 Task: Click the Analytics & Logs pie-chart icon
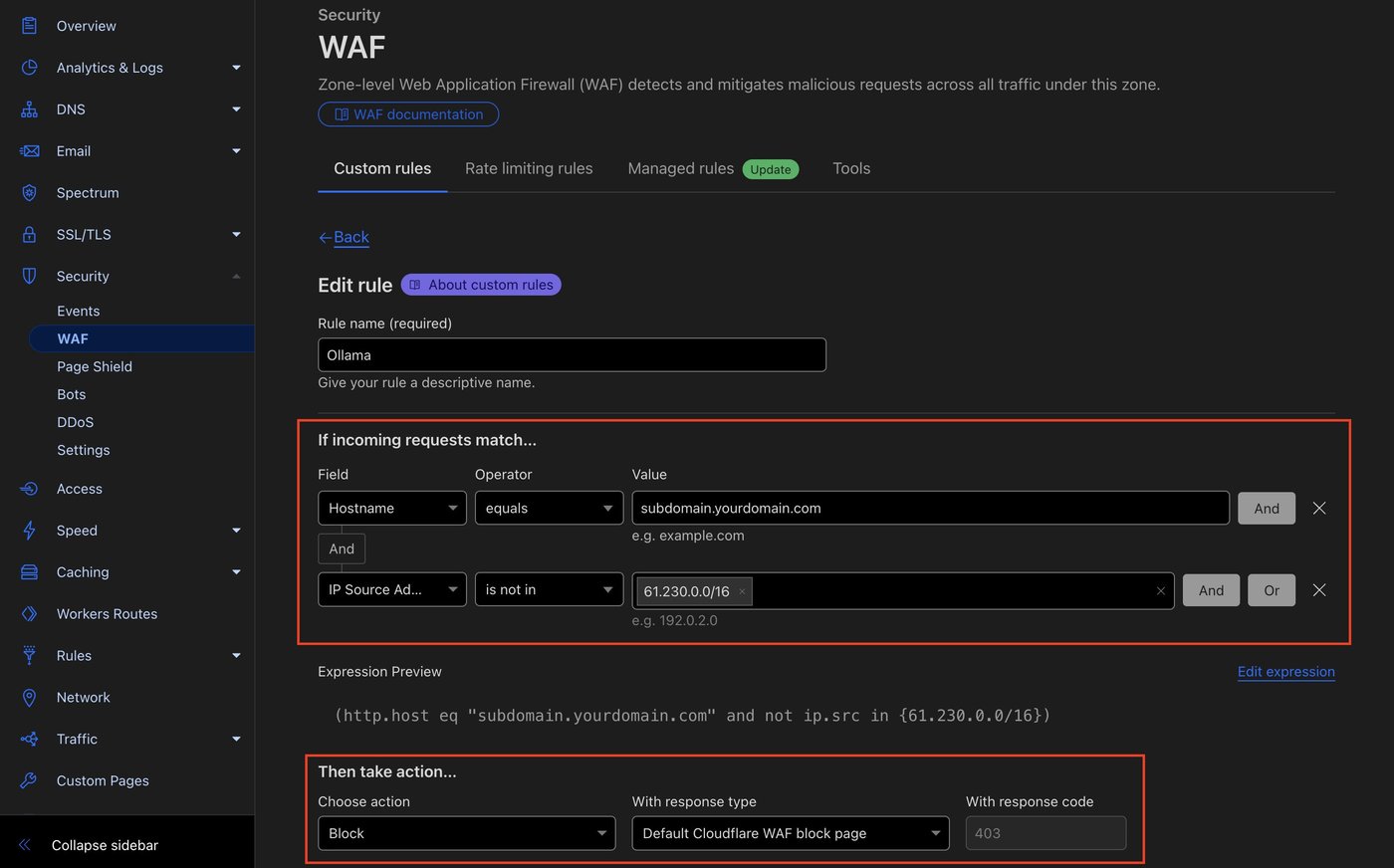(x=29, y=68)
